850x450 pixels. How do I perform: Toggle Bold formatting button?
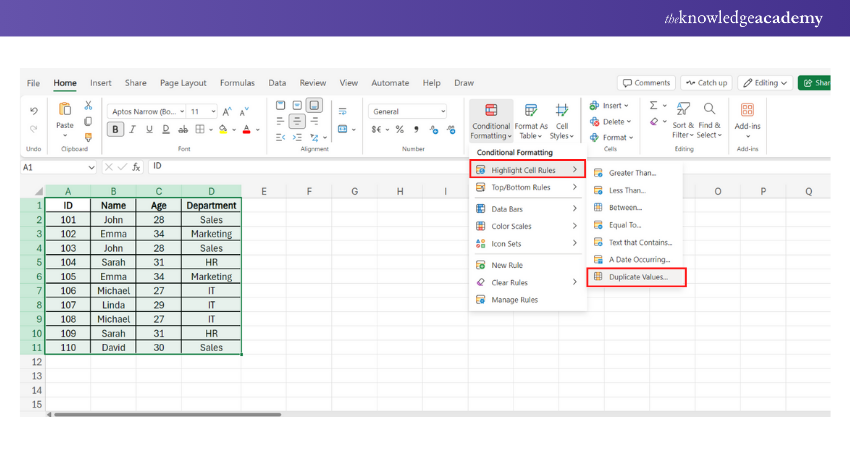pyautogui.click(x=116, y=129)
